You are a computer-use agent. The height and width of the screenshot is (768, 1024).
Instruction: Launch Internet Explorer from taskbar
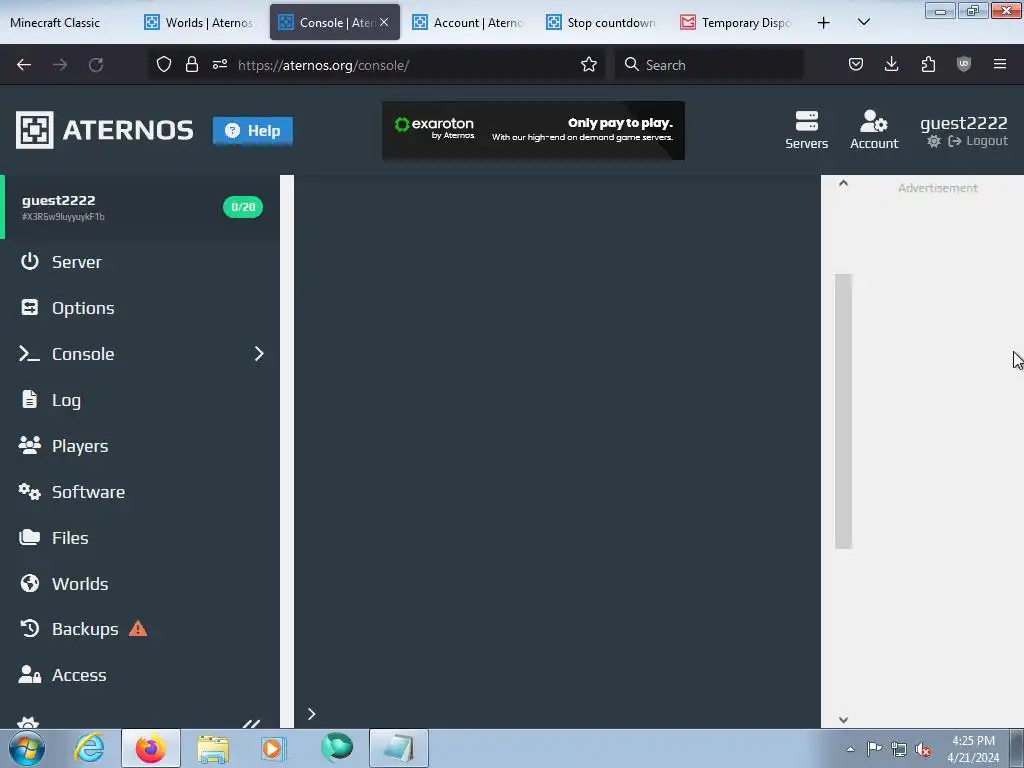tap(89, 748)
